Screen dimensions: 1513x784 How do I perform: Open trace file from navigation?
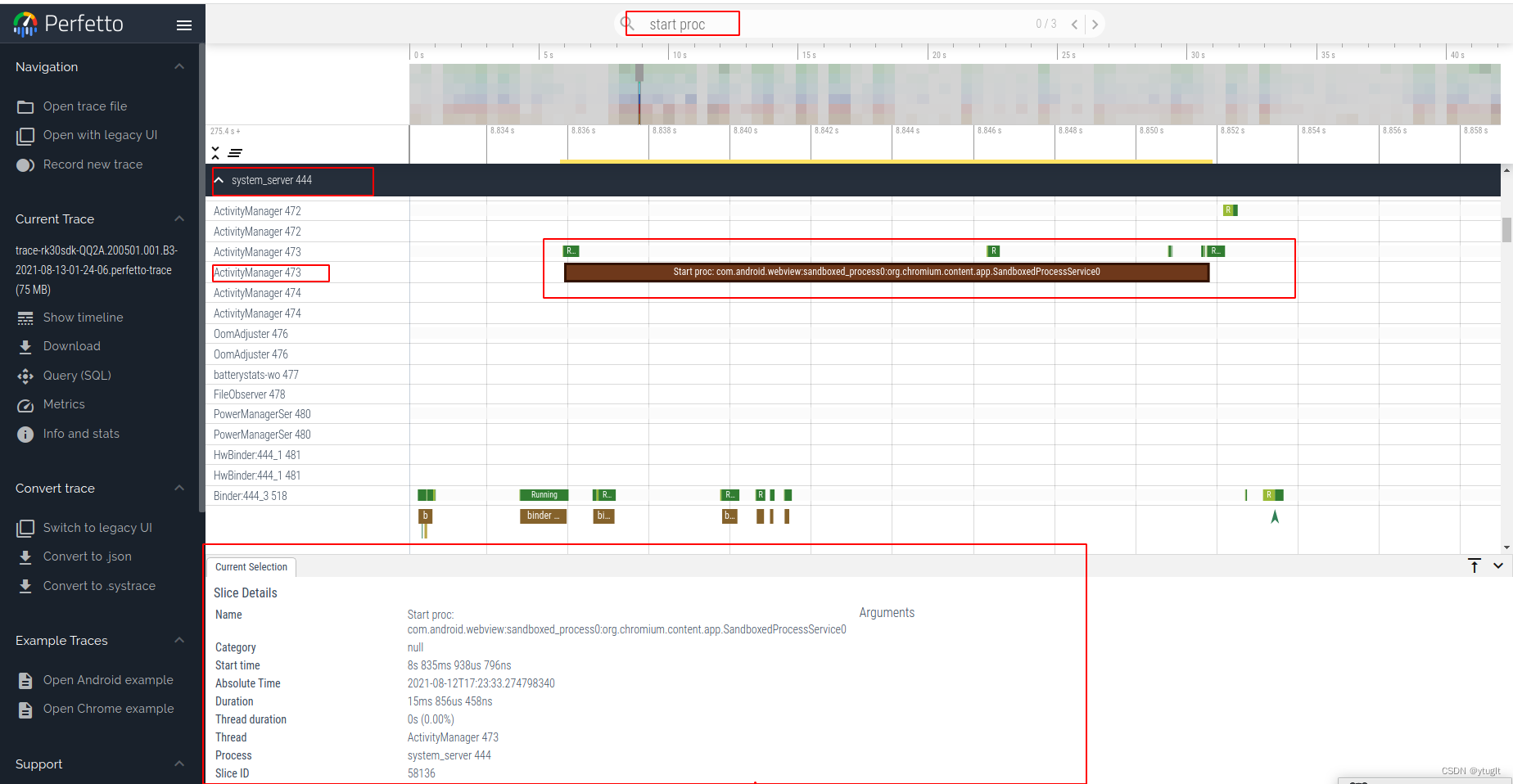85,106
